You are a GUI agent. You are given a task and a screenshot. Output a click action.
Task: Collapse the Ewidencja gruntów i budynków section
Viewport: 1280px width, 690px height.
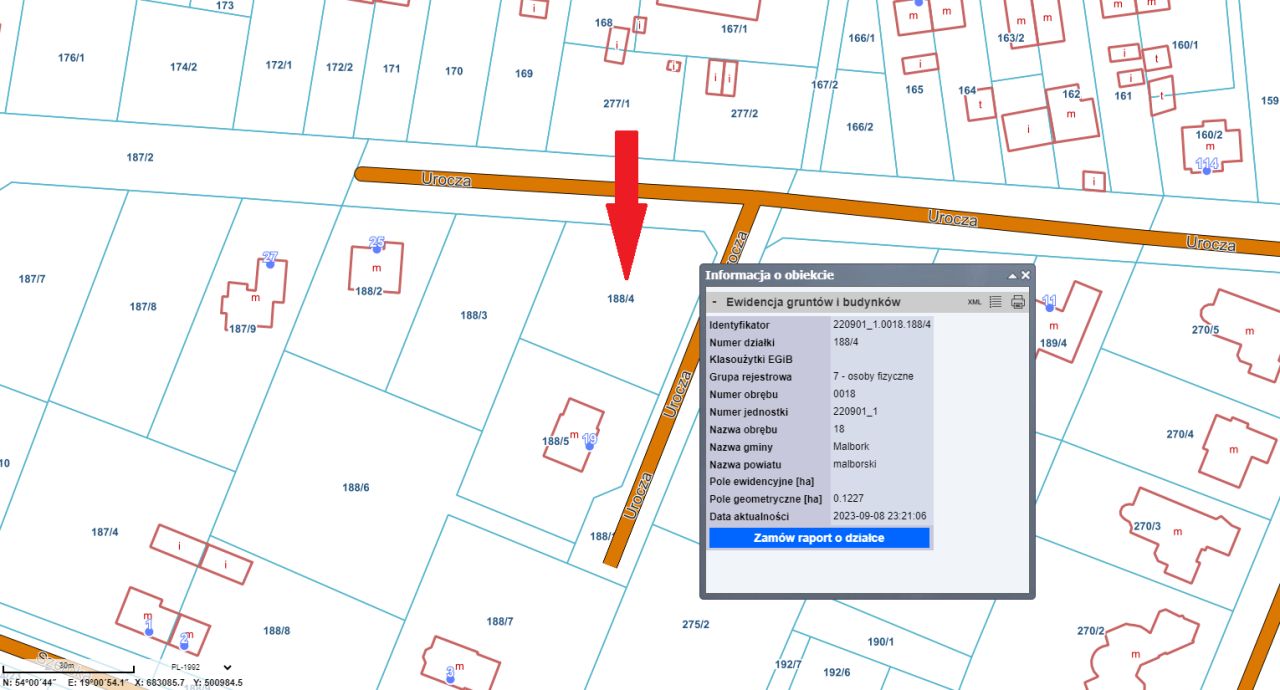pyautogui.click(x=714, y=302)
